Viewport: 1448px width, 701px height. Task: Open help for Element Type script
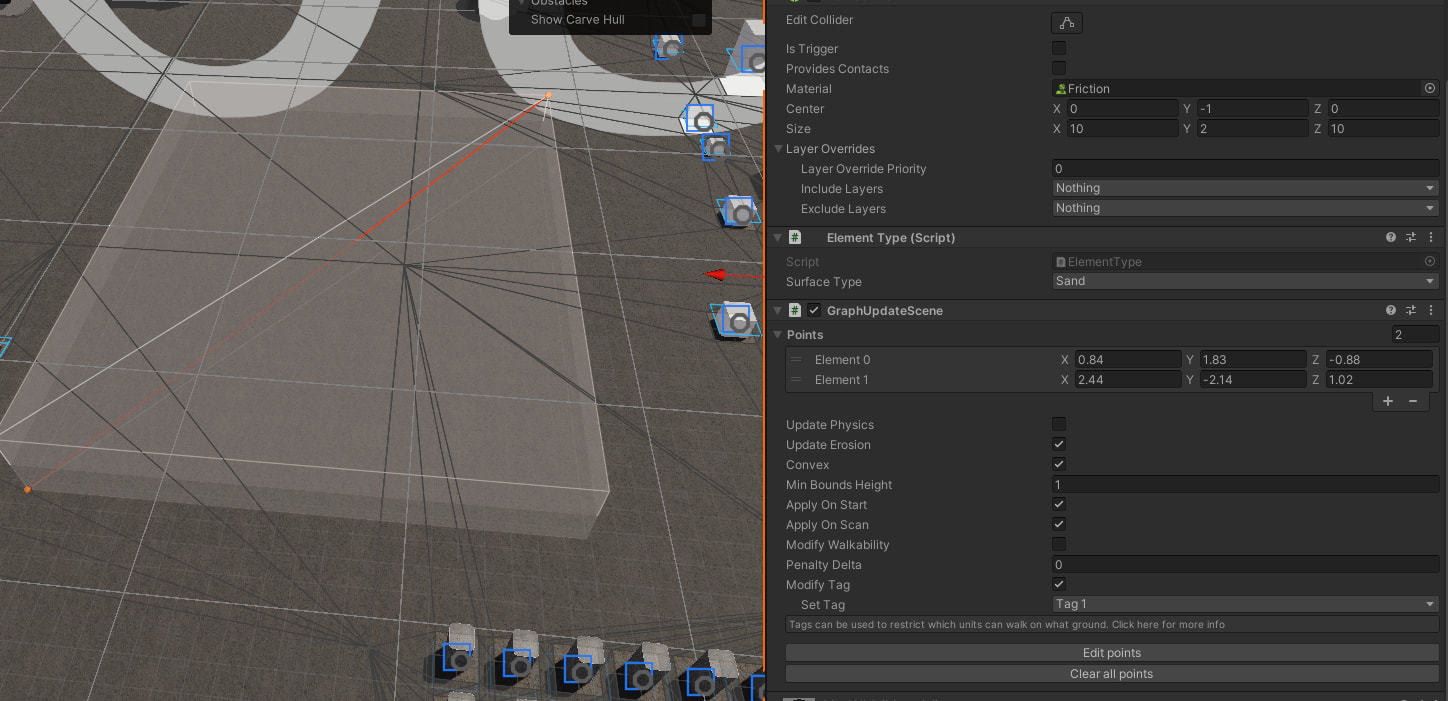point(1390,238)
